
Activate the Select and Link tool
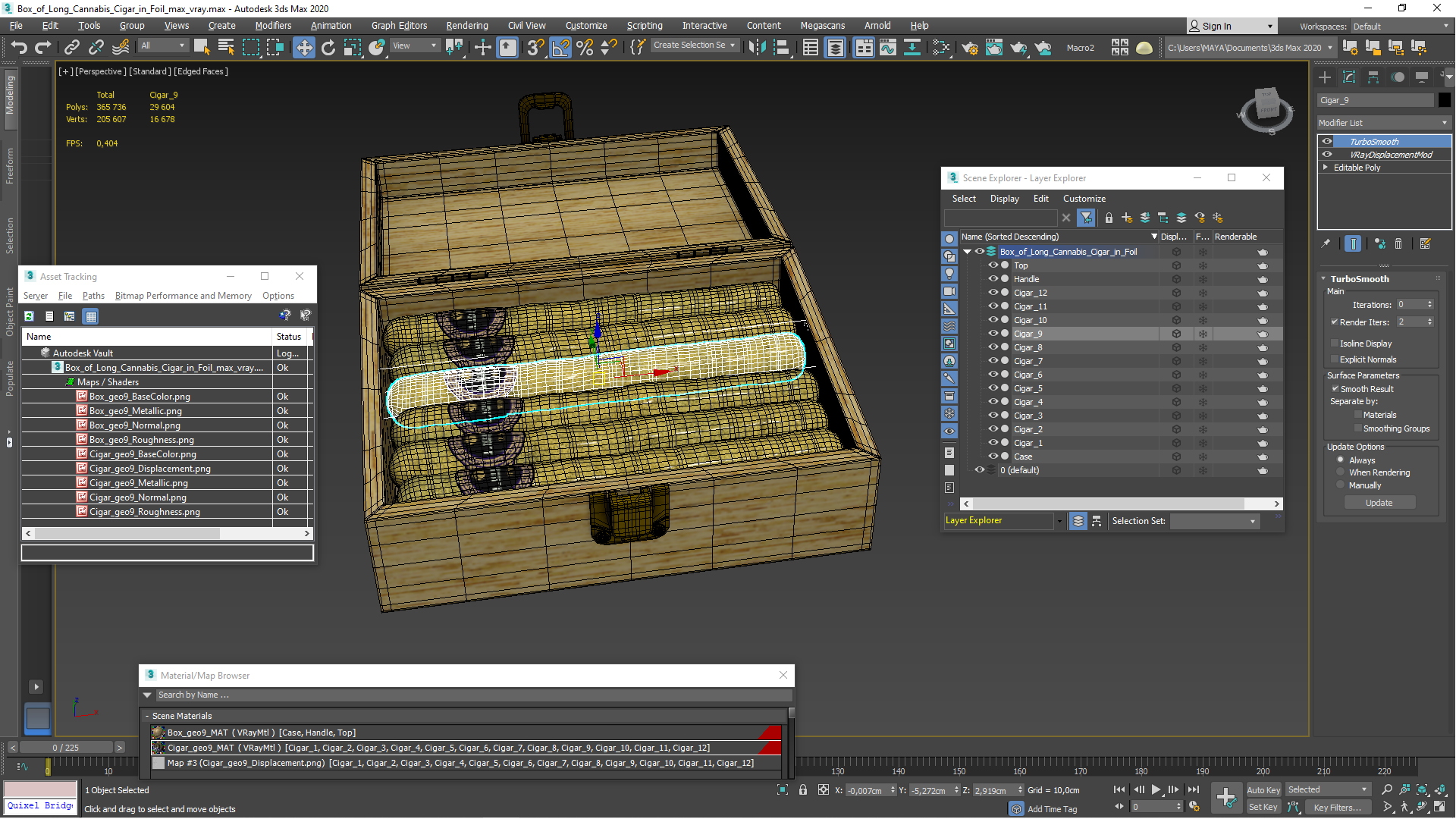tap(72, 47)
